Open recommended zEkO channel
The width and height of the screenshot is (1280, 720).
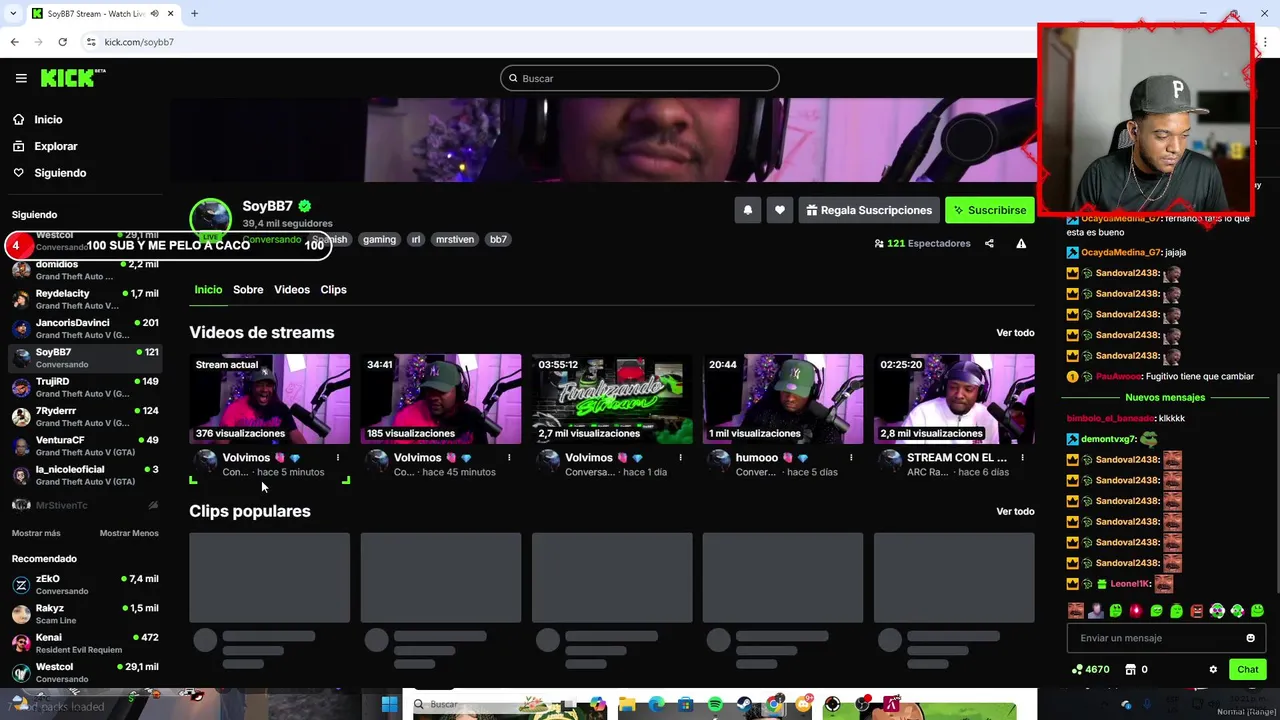[x=85, y=584]
